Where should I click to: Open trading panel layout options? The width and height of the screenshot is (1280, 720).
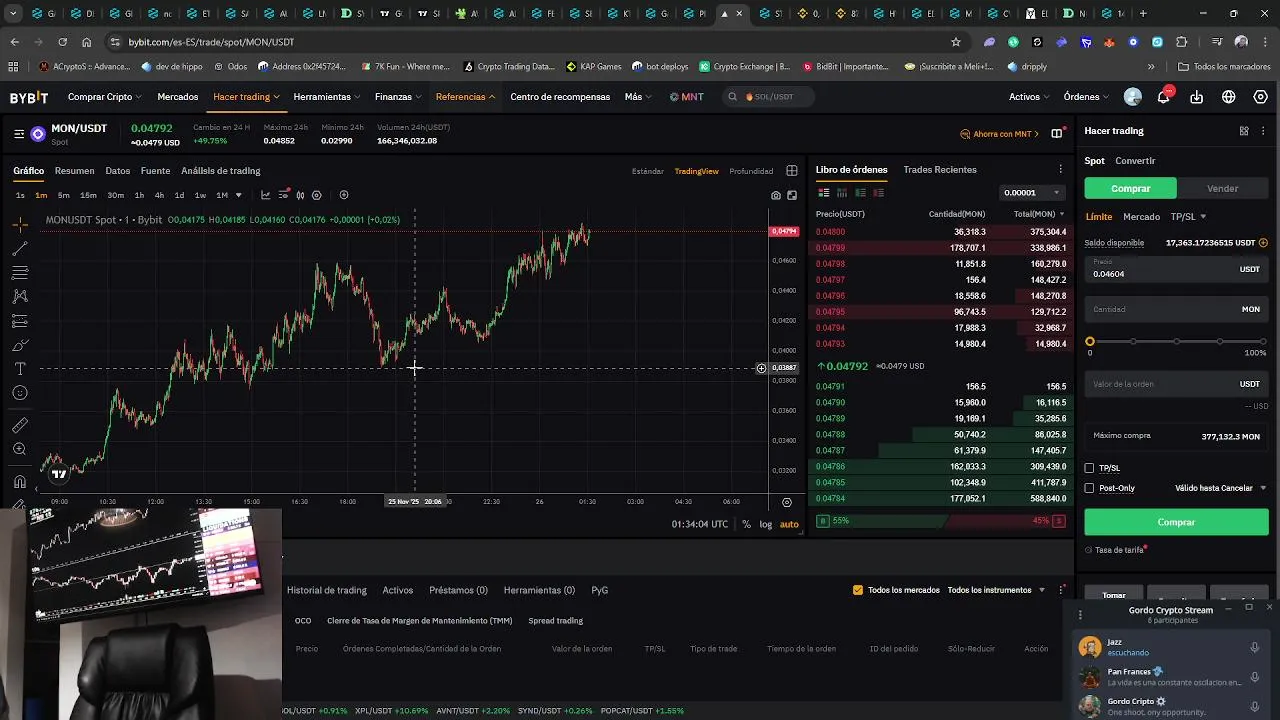click(1244, 131)
